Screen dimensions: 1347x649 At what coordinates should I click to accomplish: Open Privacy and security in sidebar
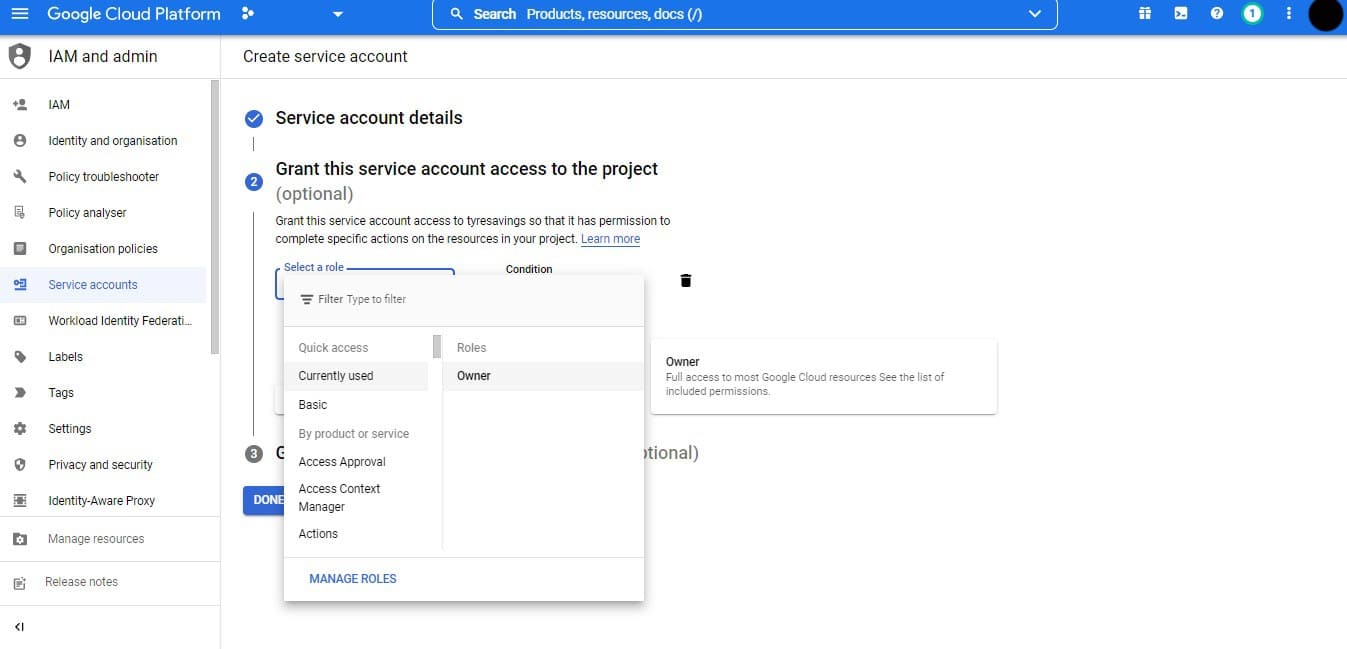tap(101, 465)
